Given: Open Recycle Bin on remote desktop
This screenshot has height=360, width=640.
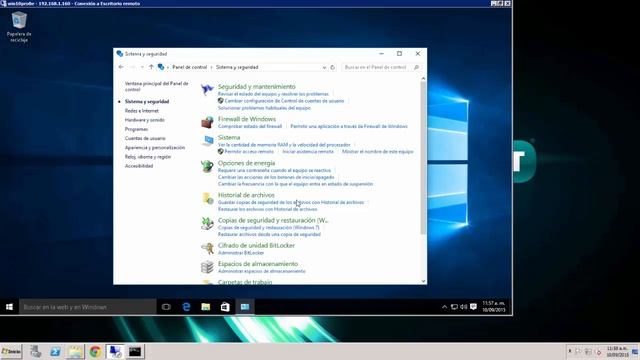Looking at the screenshot, I should pos(19,27).
